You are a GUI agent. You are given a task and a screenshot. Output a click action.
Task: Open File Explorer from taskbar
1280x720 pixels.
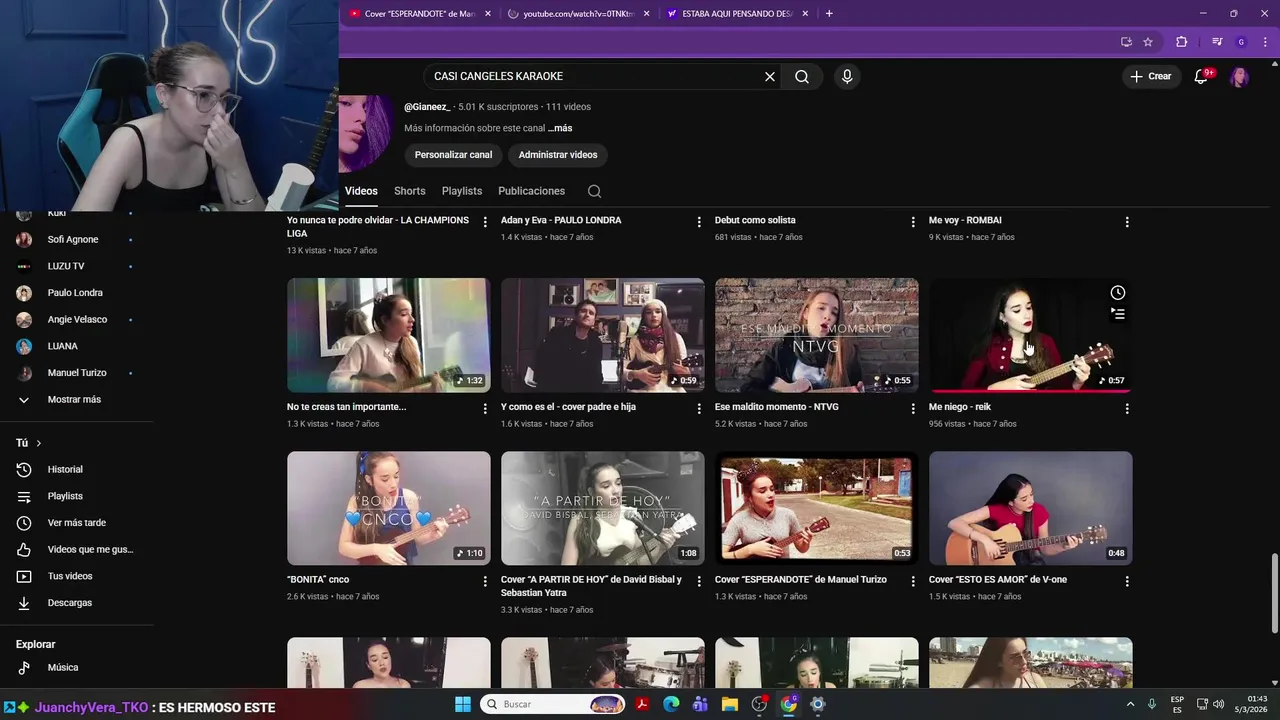[729, 704]
